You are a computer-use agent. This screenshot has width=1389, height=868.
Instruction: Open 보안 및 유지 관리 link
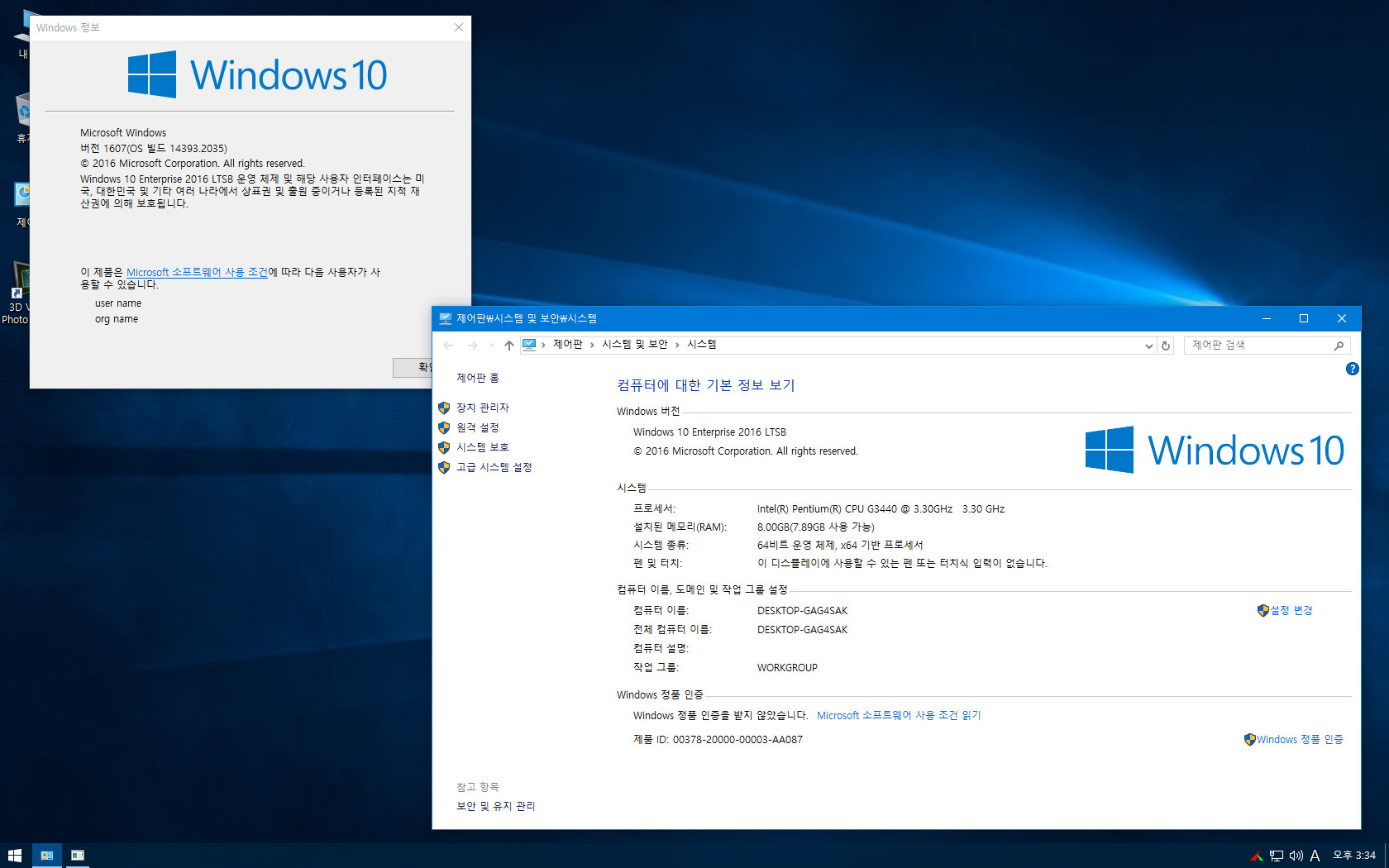tap(496, 806)
